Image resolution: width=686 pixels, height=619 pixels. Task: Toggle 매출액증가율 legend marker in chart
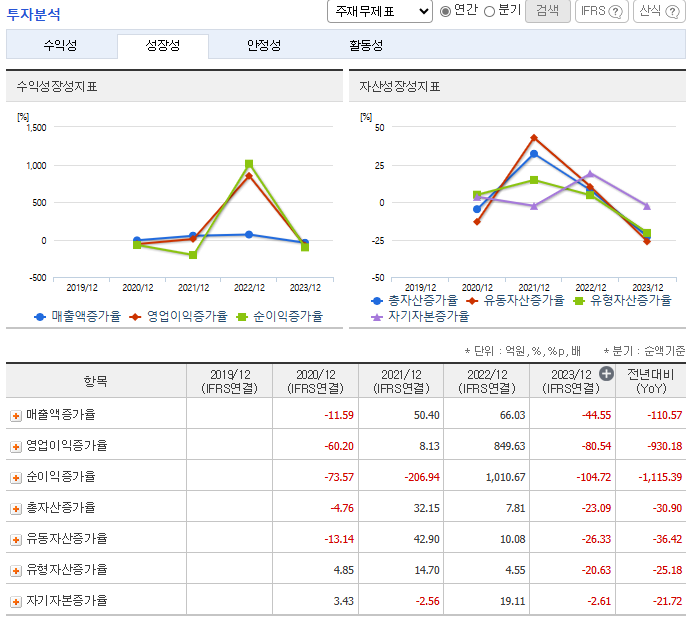40,317
